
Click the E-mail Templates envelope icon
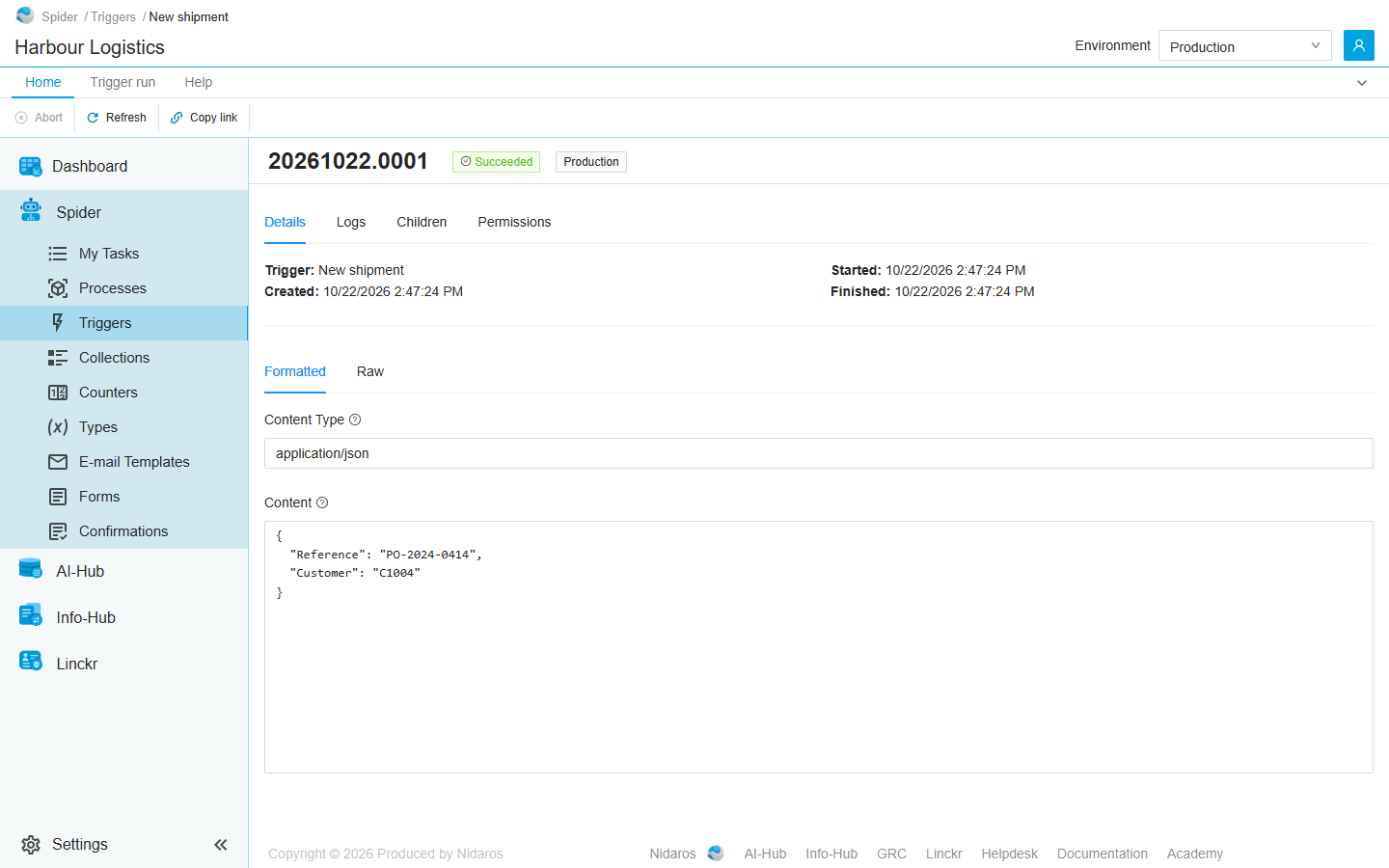(x=58, y=462)
